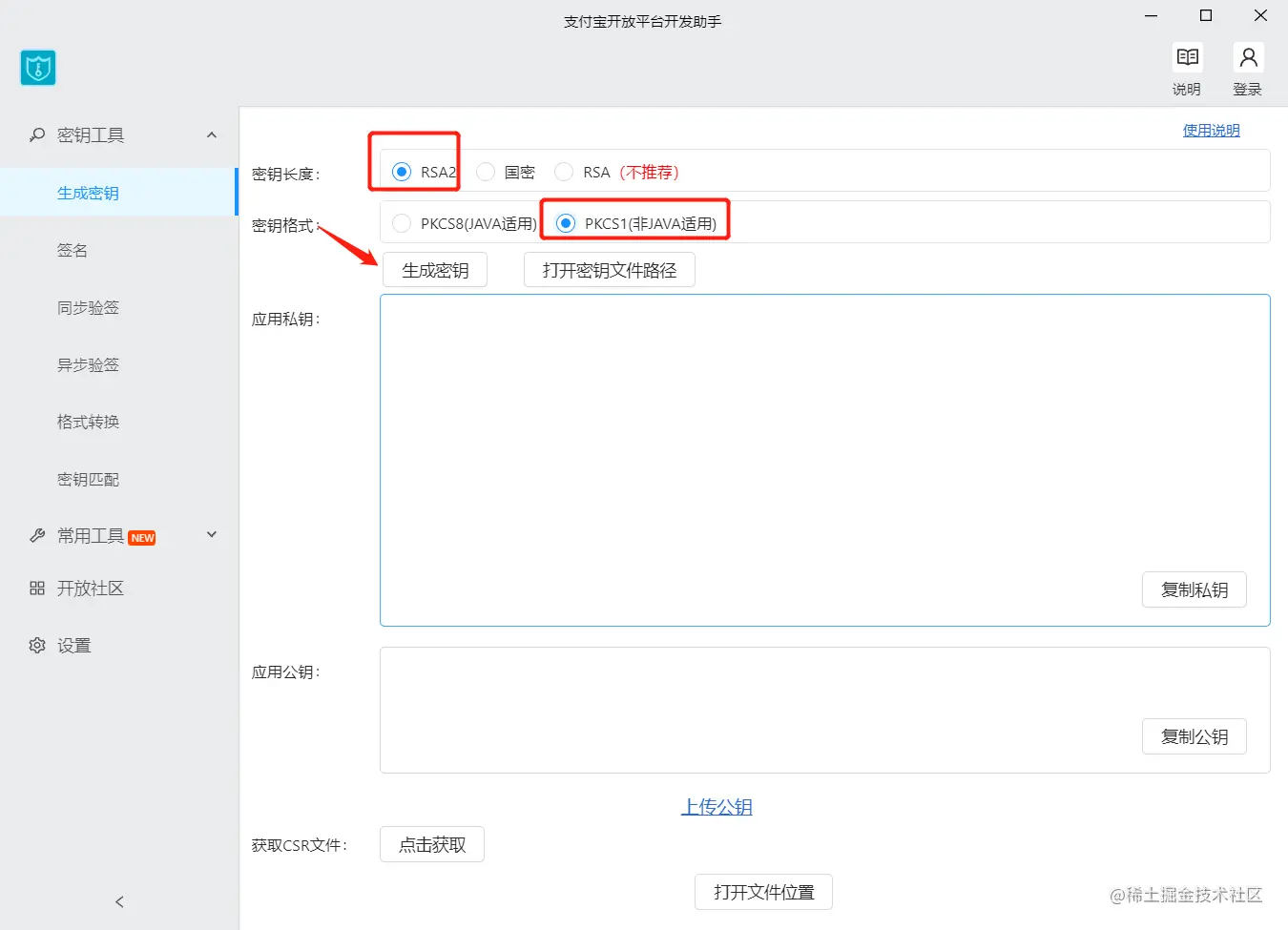This screenshot has height=930, width=1288.
Task: Choose PKCS8(JAVA适用) key format
Action: (402, 223)
